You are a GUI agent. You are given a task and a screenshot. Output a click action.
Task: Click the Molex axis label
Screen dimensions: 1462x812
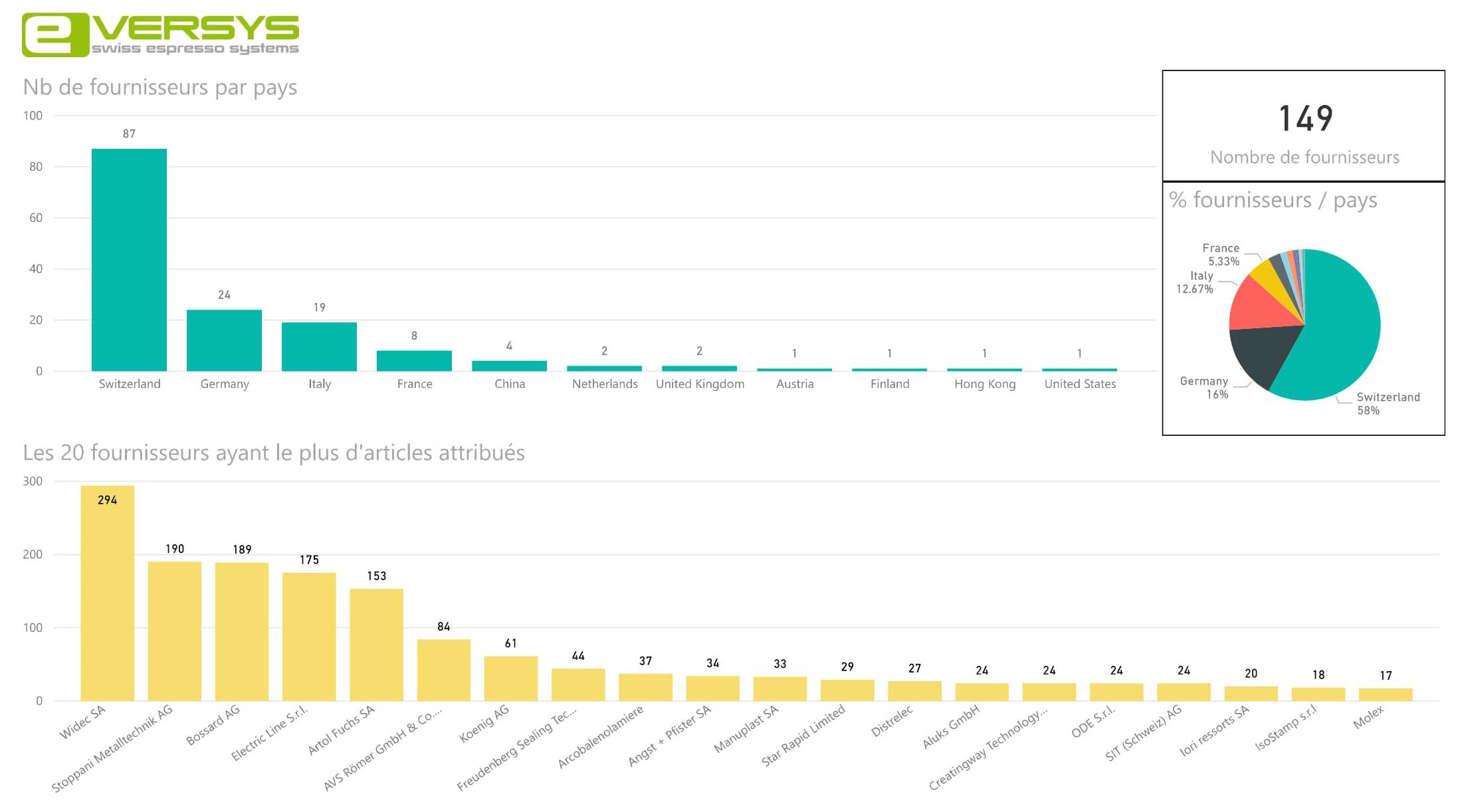[1369, 717]
